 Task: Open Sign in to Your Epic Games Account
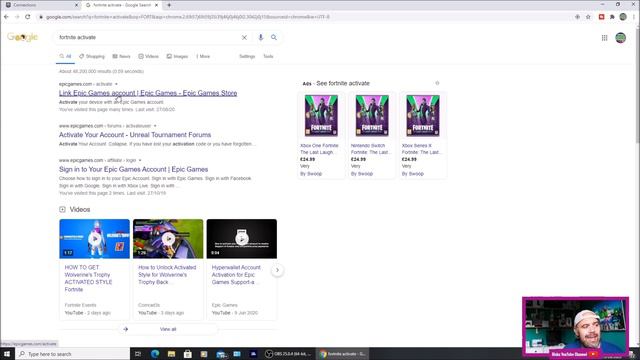133,169
